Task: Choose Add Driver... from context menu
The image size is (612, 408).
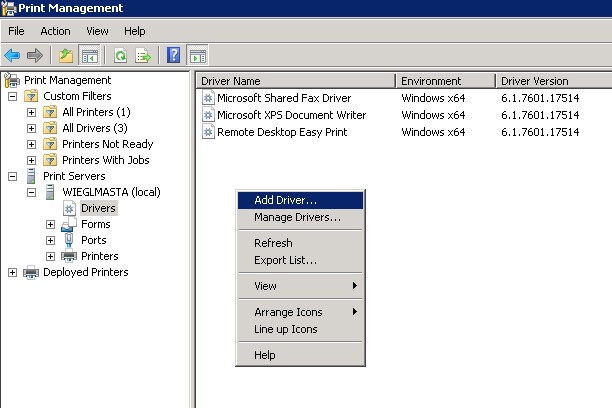Action: point(300,200)
